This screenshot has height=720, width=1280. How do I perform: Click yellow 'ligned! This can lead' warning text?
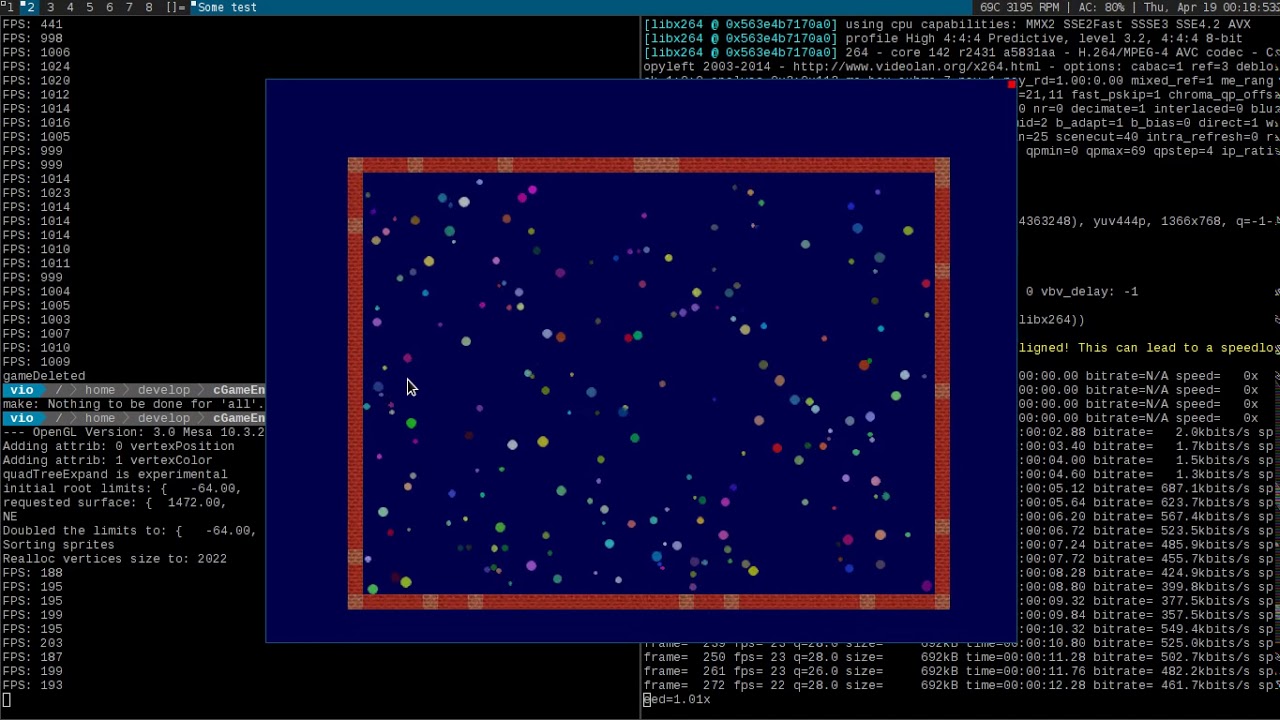tap(1149, 348)
